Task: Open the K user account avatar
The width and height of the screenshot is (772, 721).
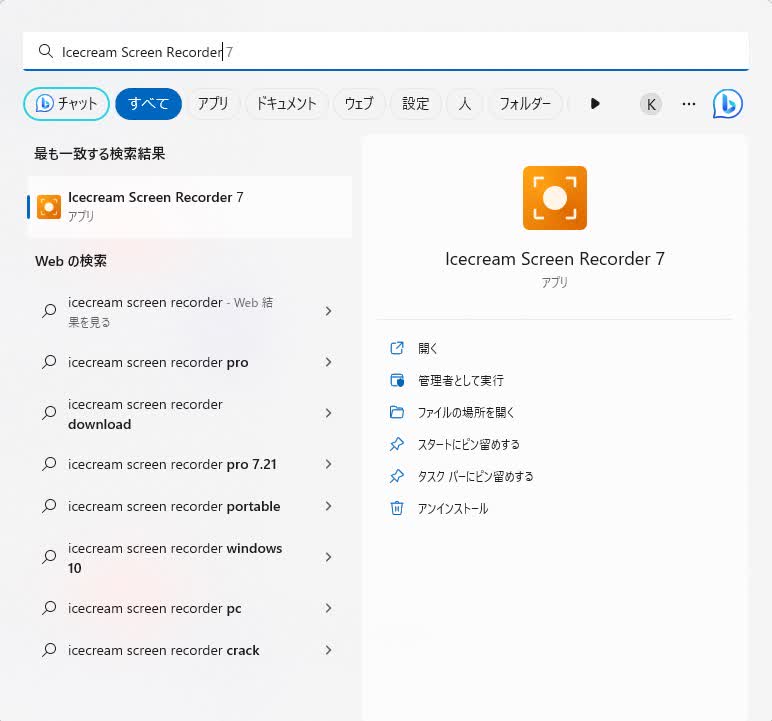Action: [x=650, y=104]
